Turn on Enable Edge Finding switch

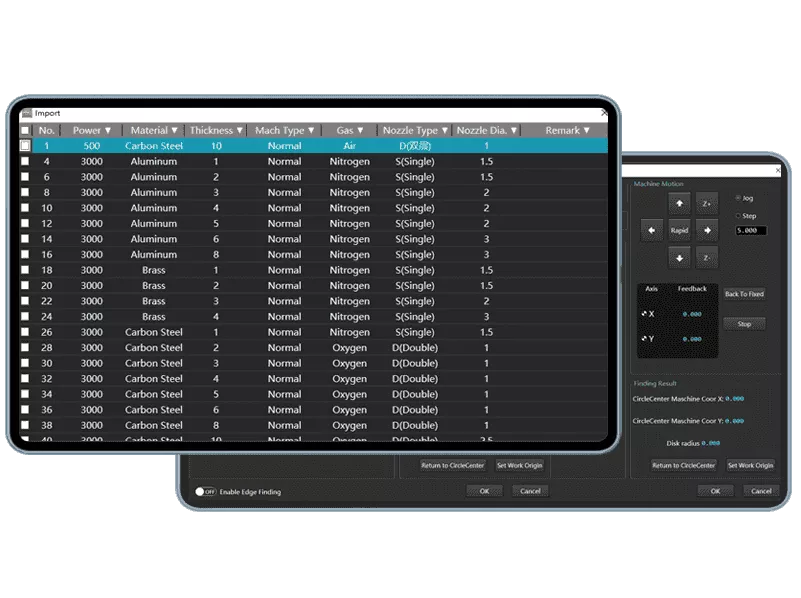click(x=204, y=492)
